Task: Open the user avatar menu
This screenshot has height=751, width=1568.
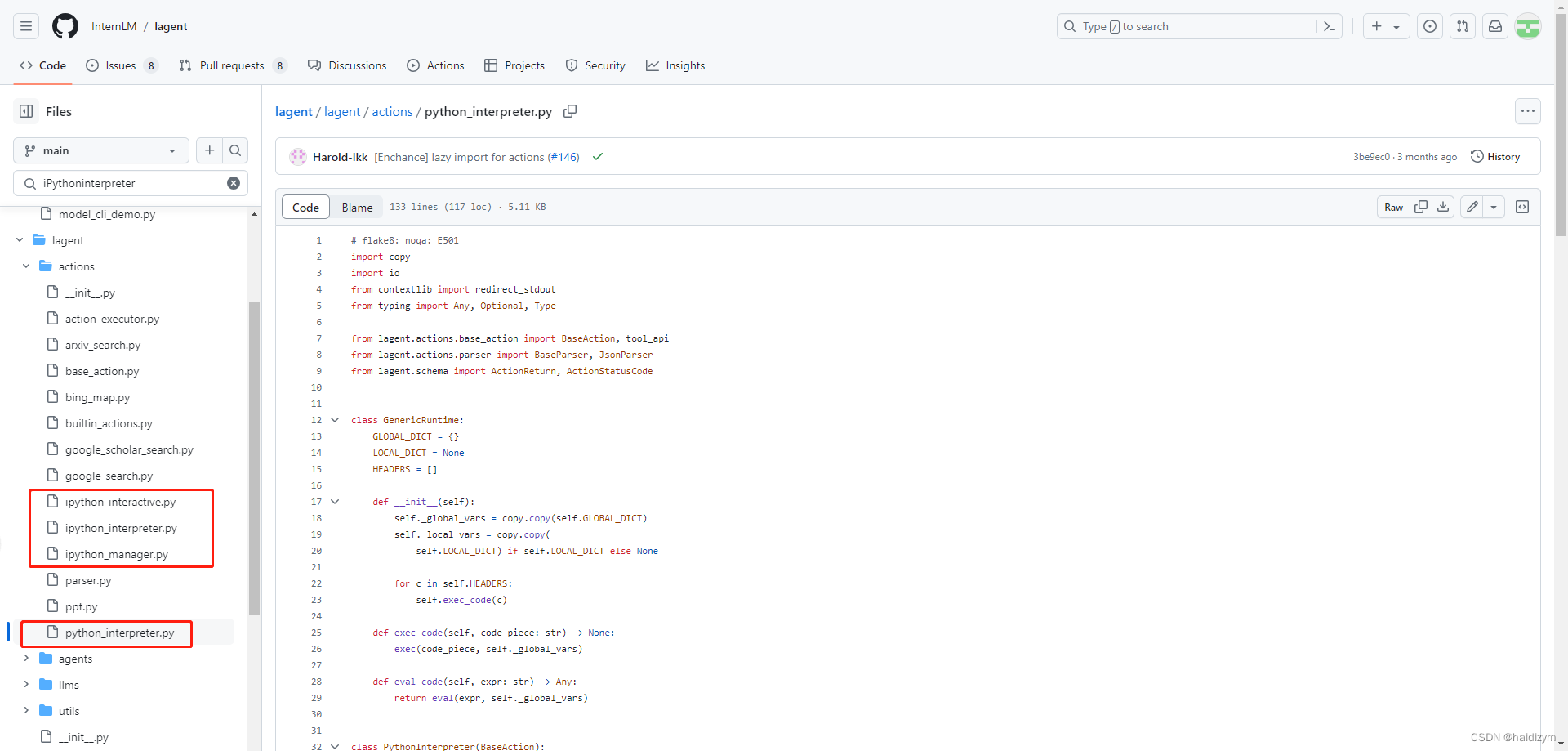Action: (x=1528, y=26)
